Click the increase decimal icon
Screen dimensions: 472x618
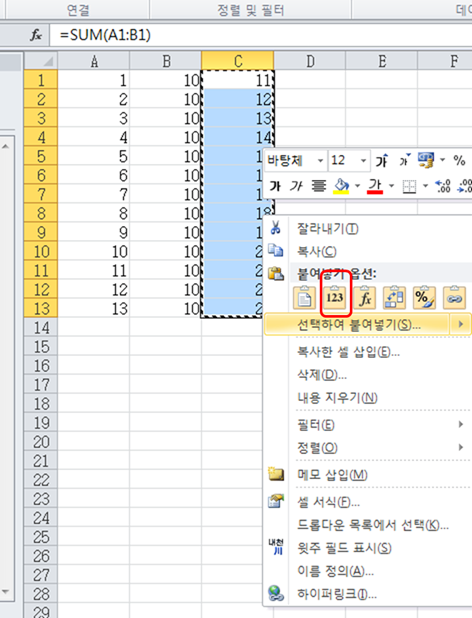[x=442, y=186]
